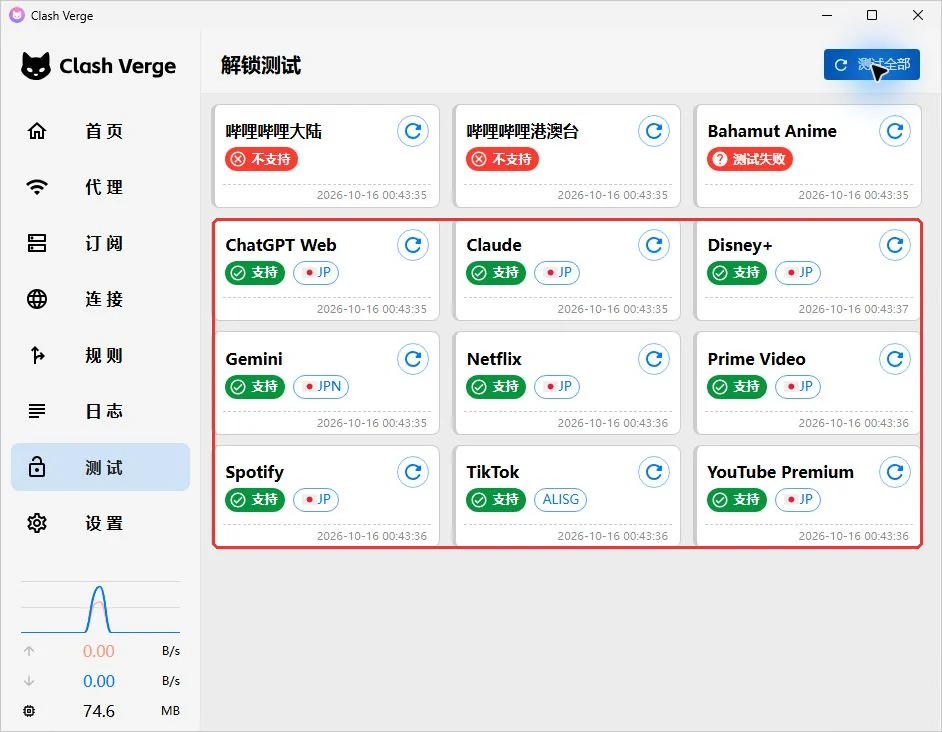This screenshot has height=732, width=942.
Task: Click the upload arrow traffic icon
Action: pos(29,651)
